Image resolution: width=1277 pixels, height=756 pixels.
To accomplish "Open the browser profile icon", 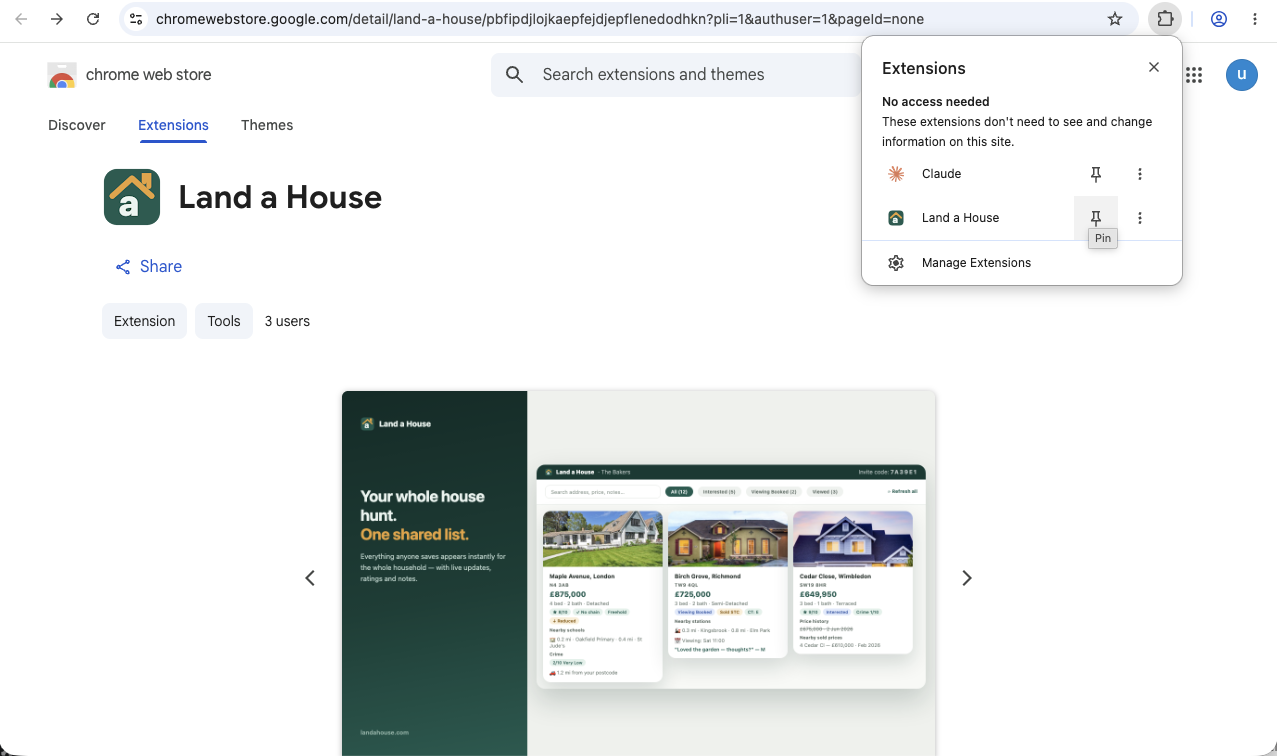I will [1219, 19].
